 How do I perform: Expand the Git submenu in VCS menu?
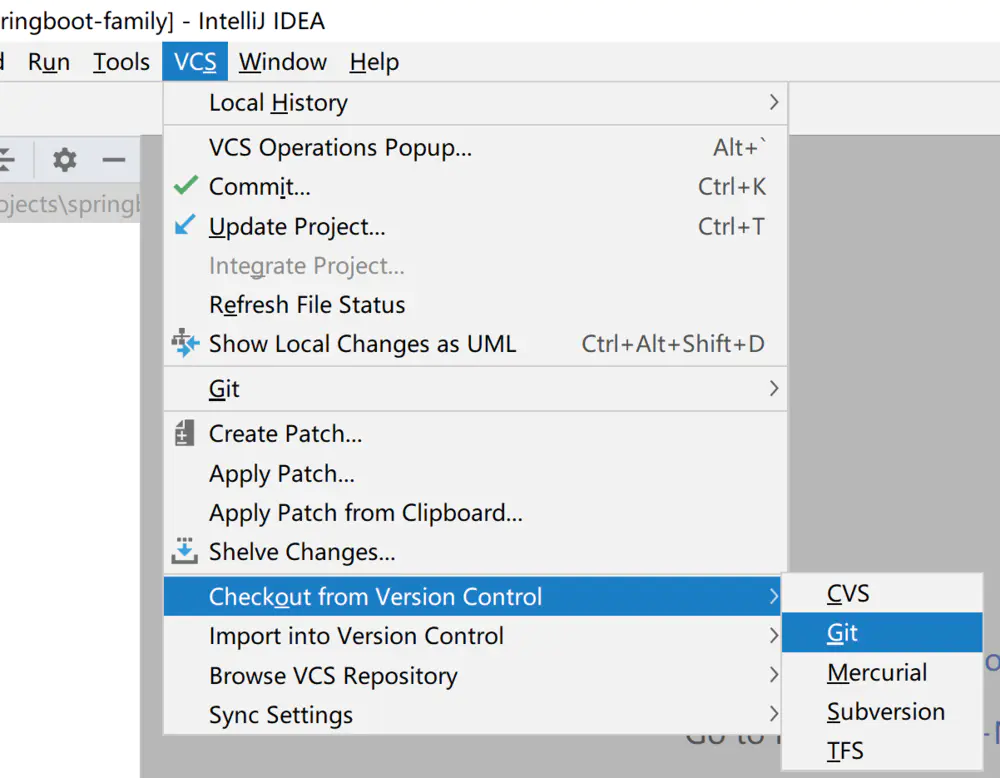point(476,388)
